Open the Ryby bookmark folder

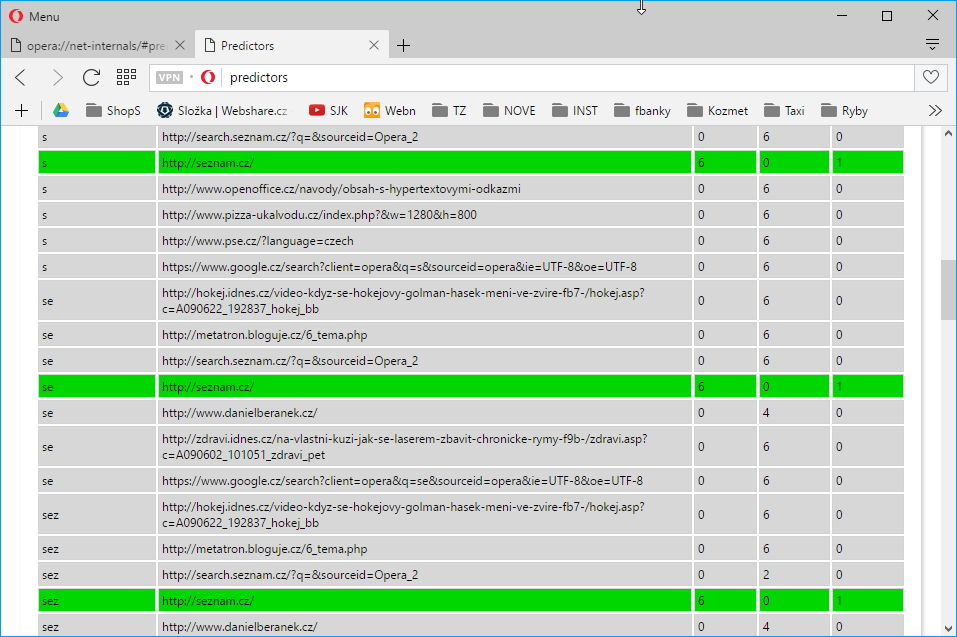click(845, 110)
